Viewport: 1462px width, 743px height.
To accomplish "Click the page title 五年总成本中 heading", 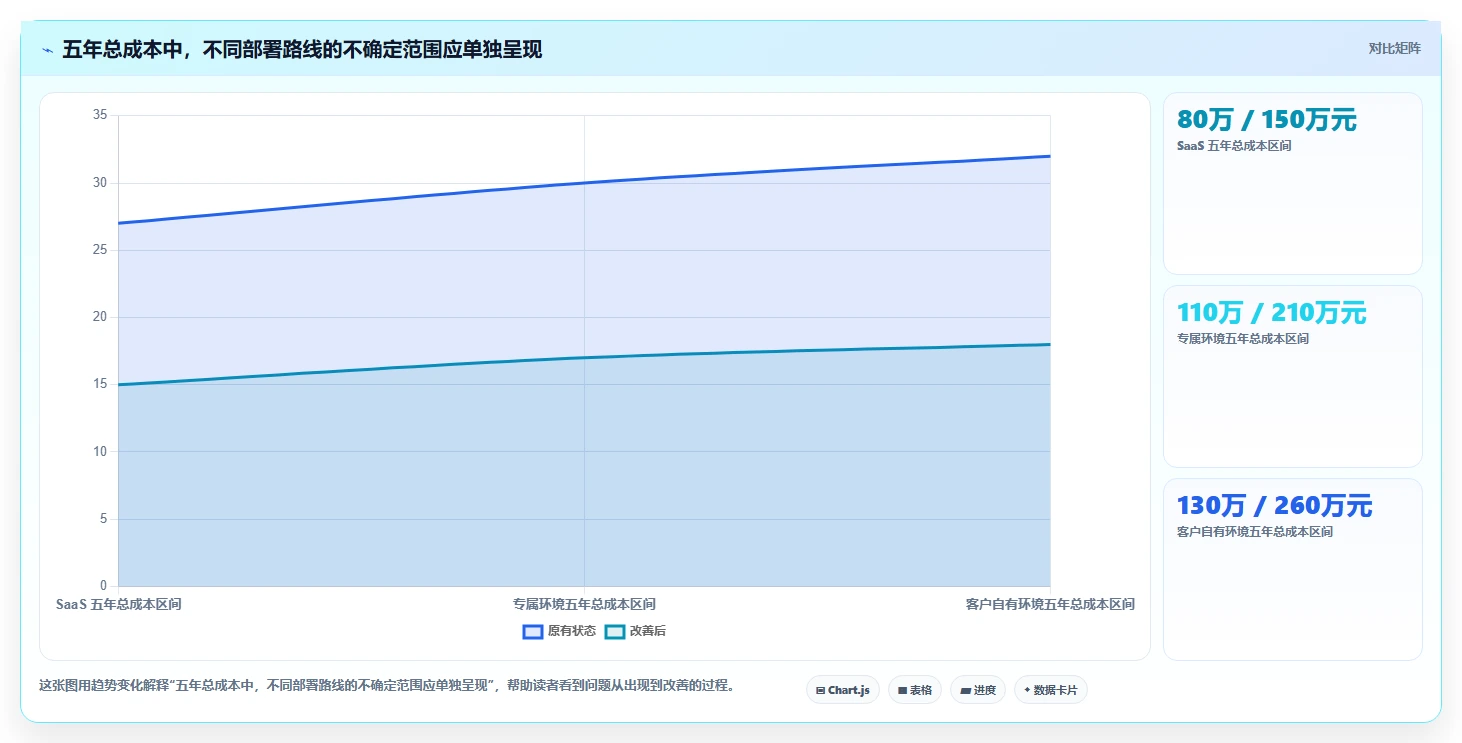I will pyautogui.click(x=302, y=50).
